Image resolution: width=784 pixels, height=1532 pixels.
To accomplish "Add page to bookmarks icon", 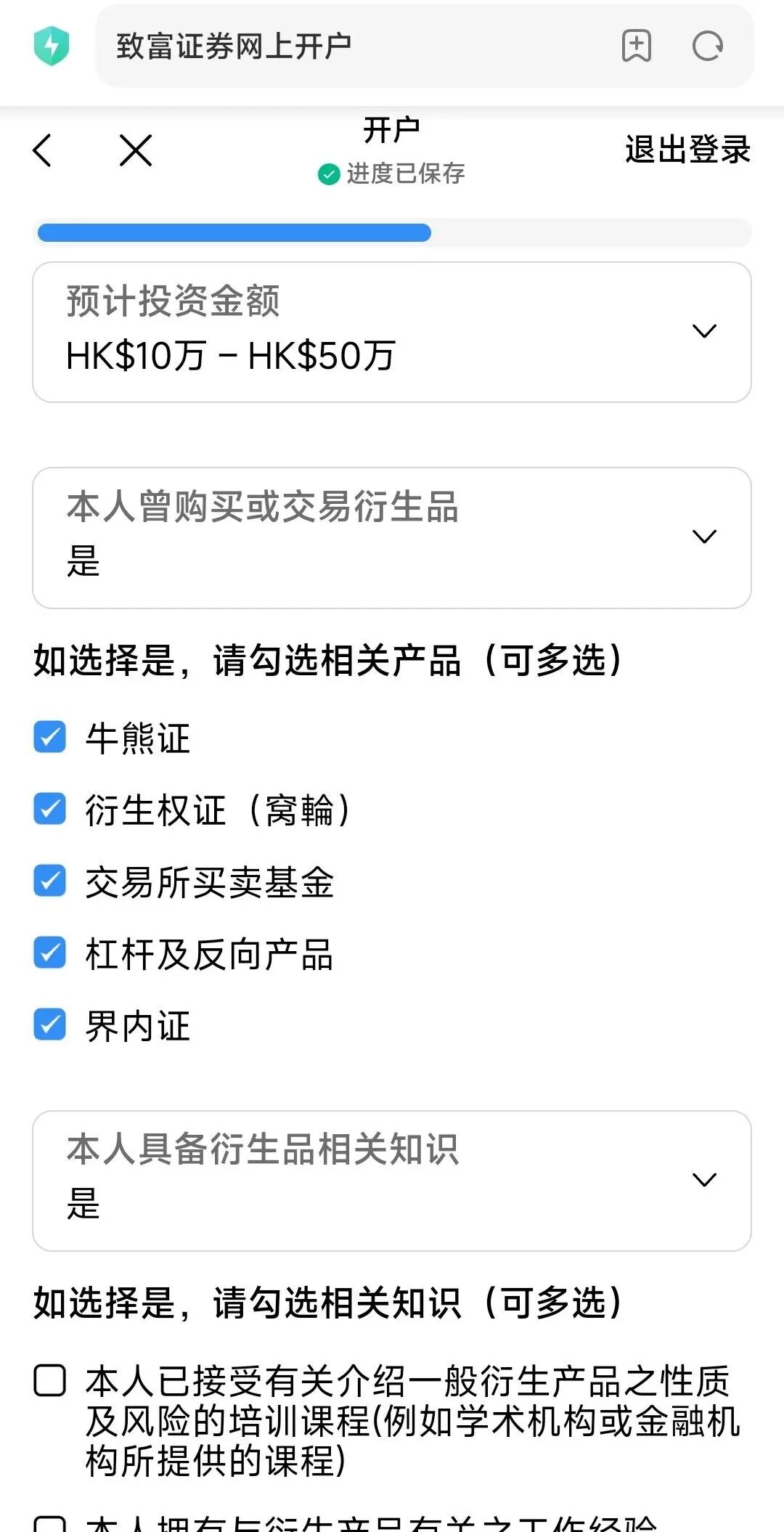I will coord(637,46).
